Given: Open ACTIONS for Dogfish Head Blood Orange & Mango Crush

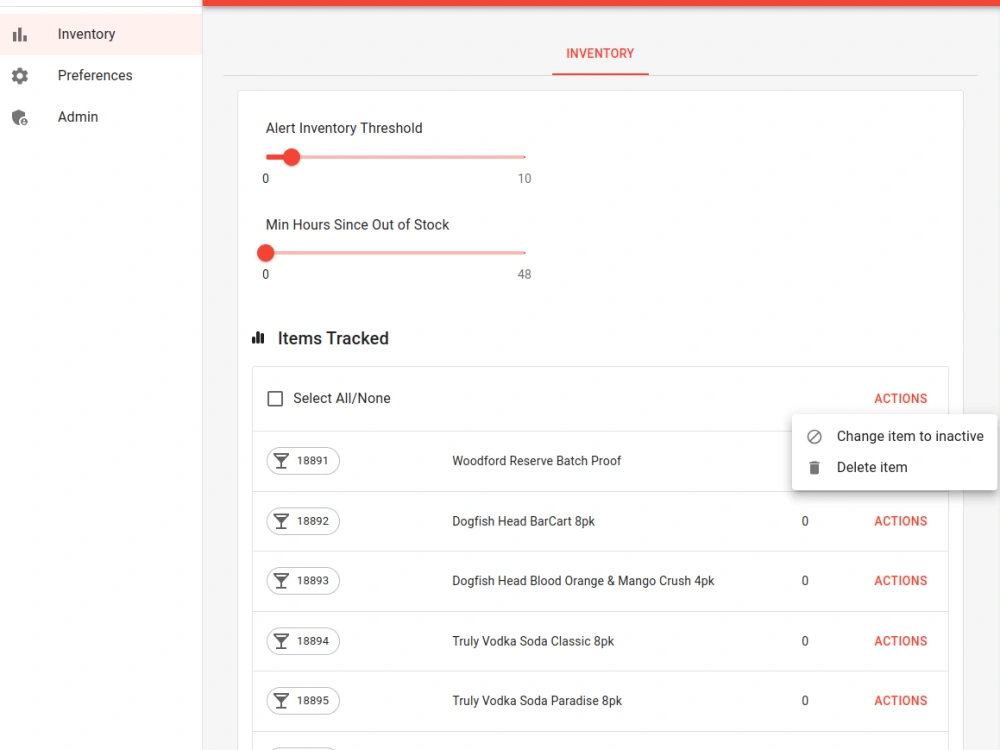Looking at the screenshot, I should [901, 580].
